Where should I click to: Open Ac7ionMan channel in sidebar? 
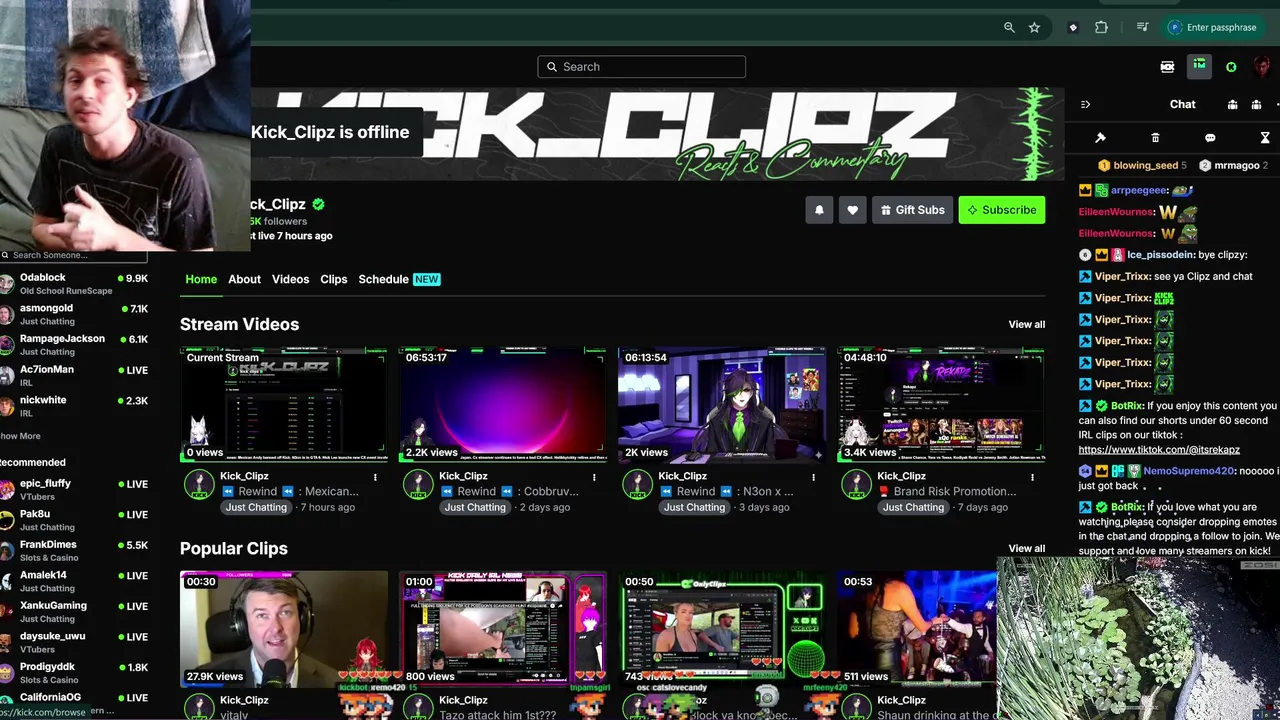coord(75,375)
